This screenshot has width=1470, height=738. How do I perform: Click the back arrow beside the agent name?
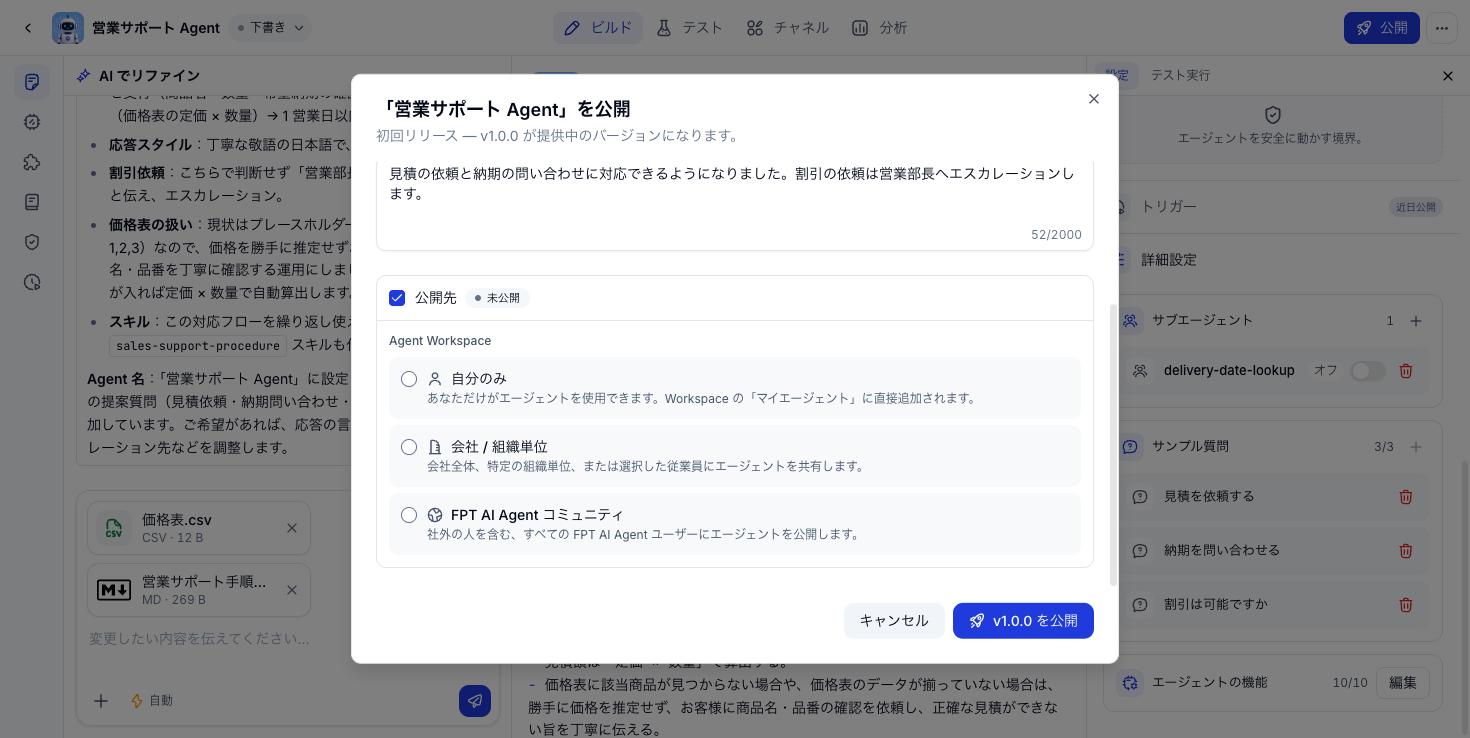[x=28, y=28]
